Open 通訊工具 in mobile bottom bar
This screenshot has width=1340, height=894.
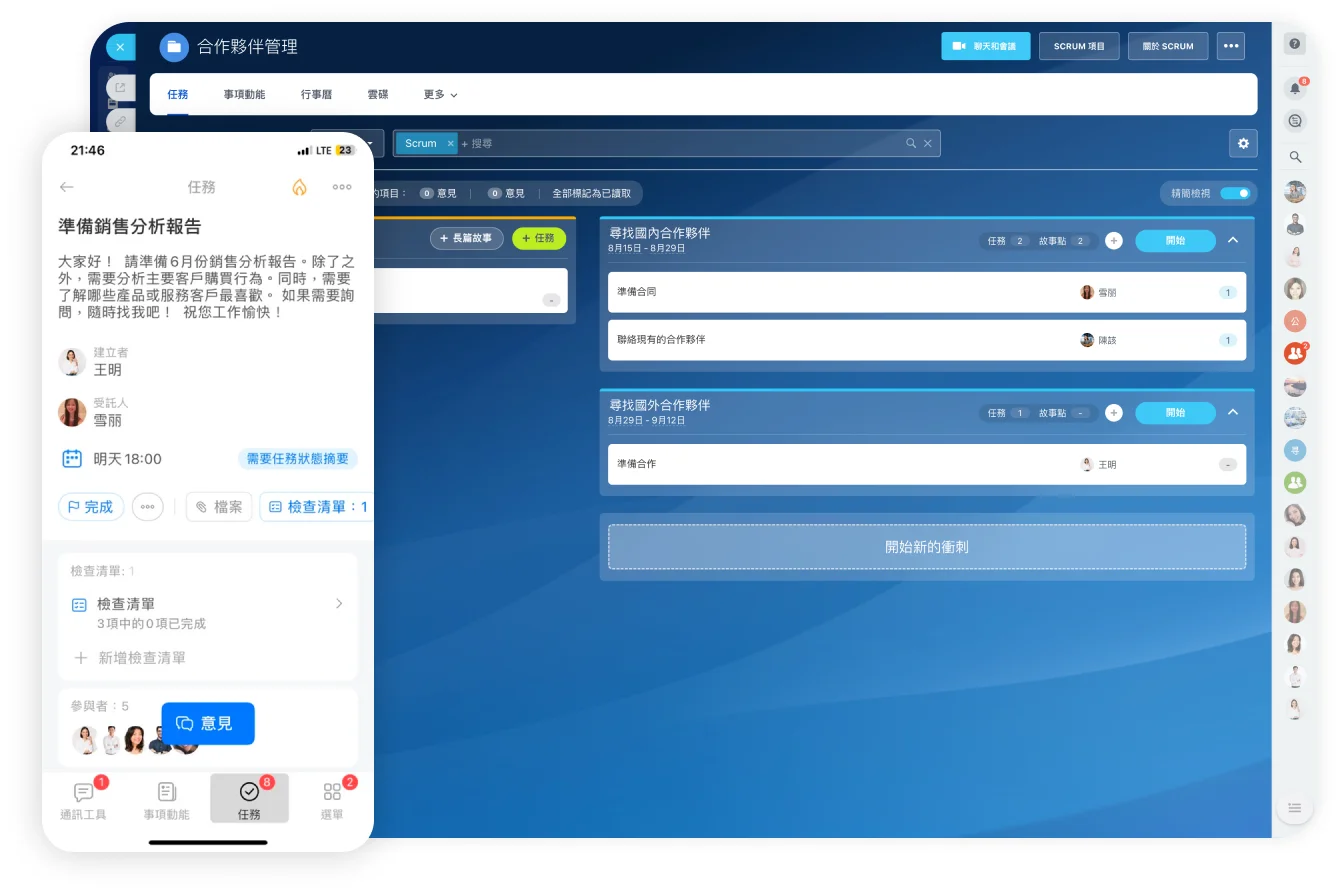tap(84, 800)
